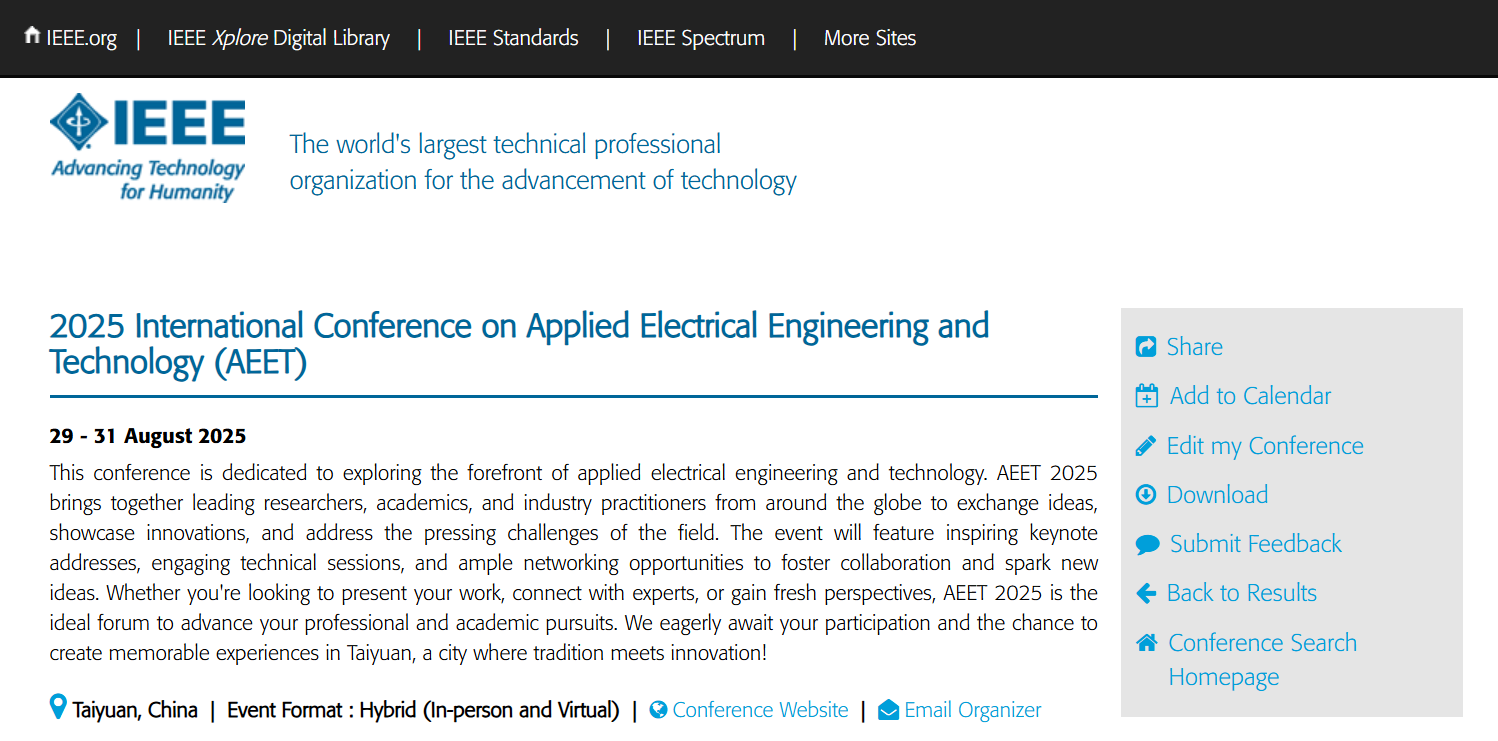Click the home icon next to Conference Search Homepage

point(1146,642)
